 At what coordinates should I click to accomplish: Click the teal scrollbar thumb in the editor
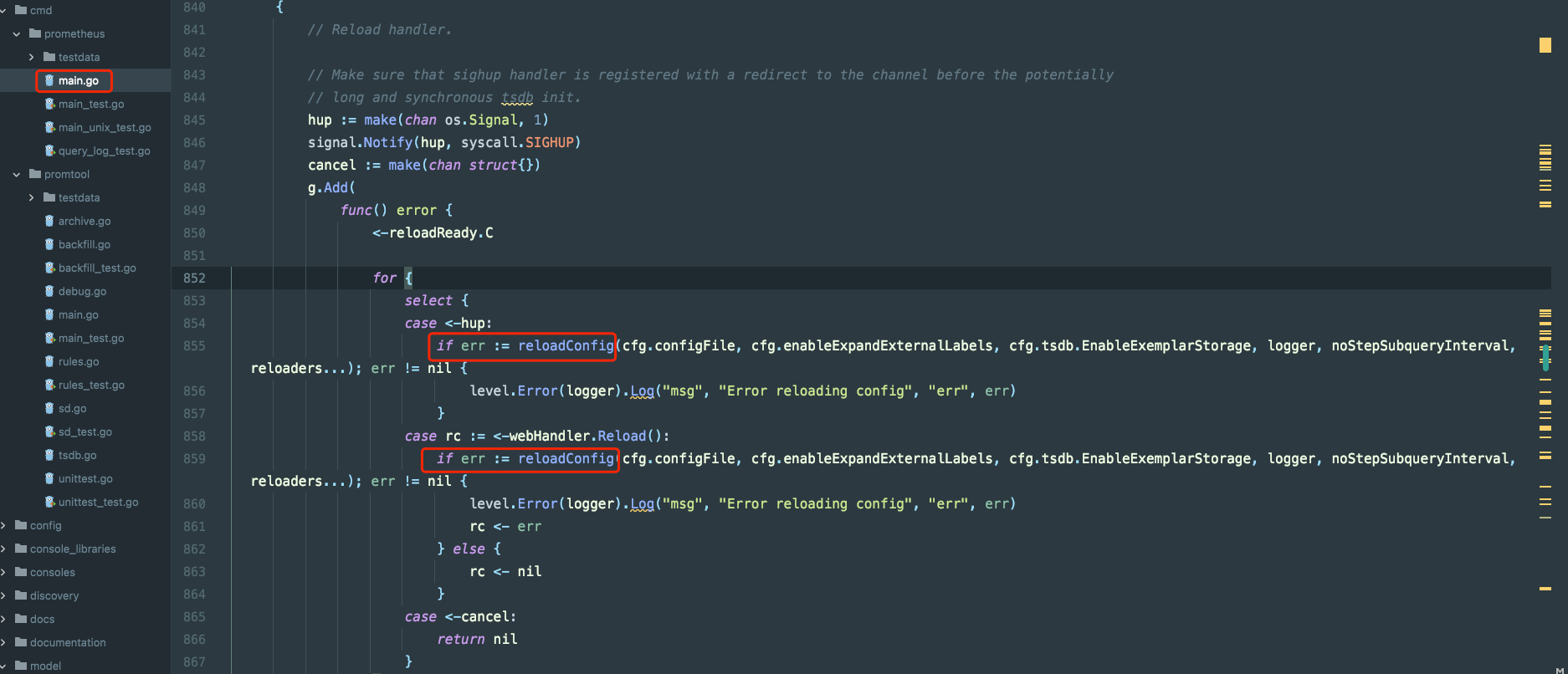point(1545,357)
